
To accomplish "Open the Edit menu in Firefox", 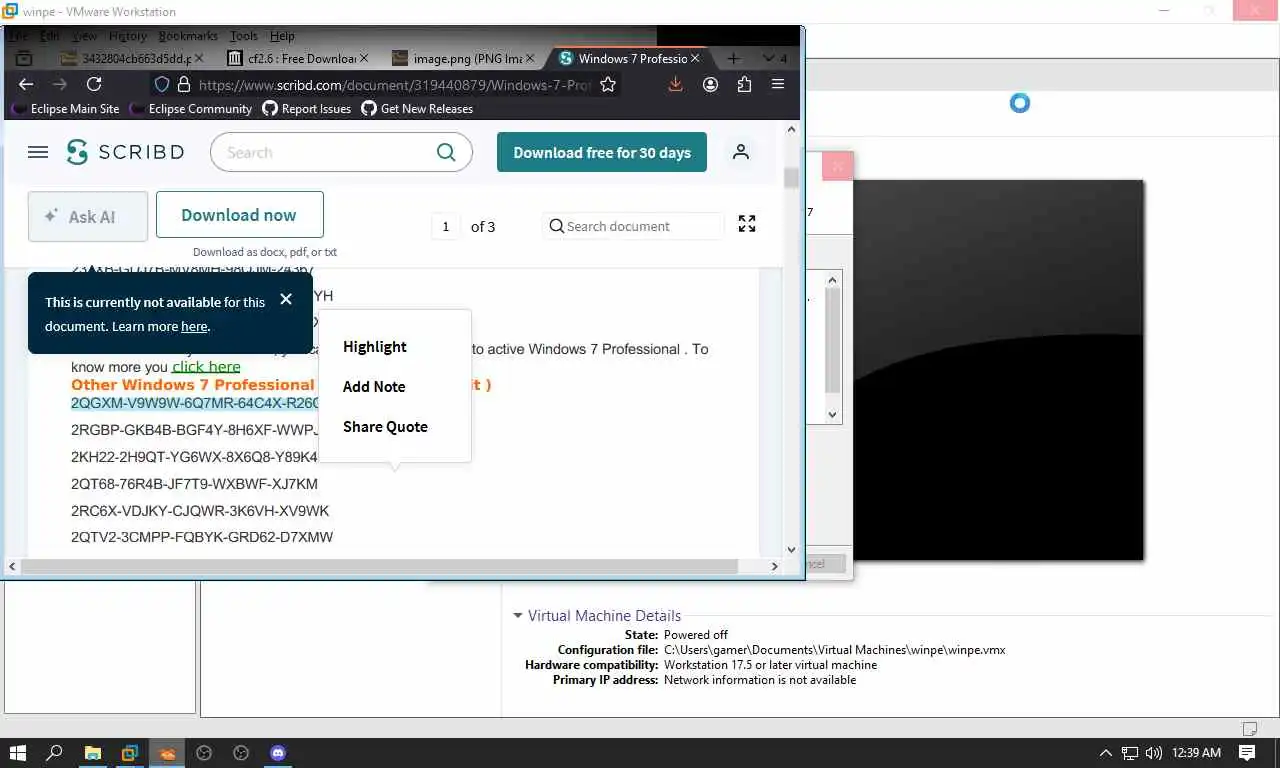I will [49, 36].
